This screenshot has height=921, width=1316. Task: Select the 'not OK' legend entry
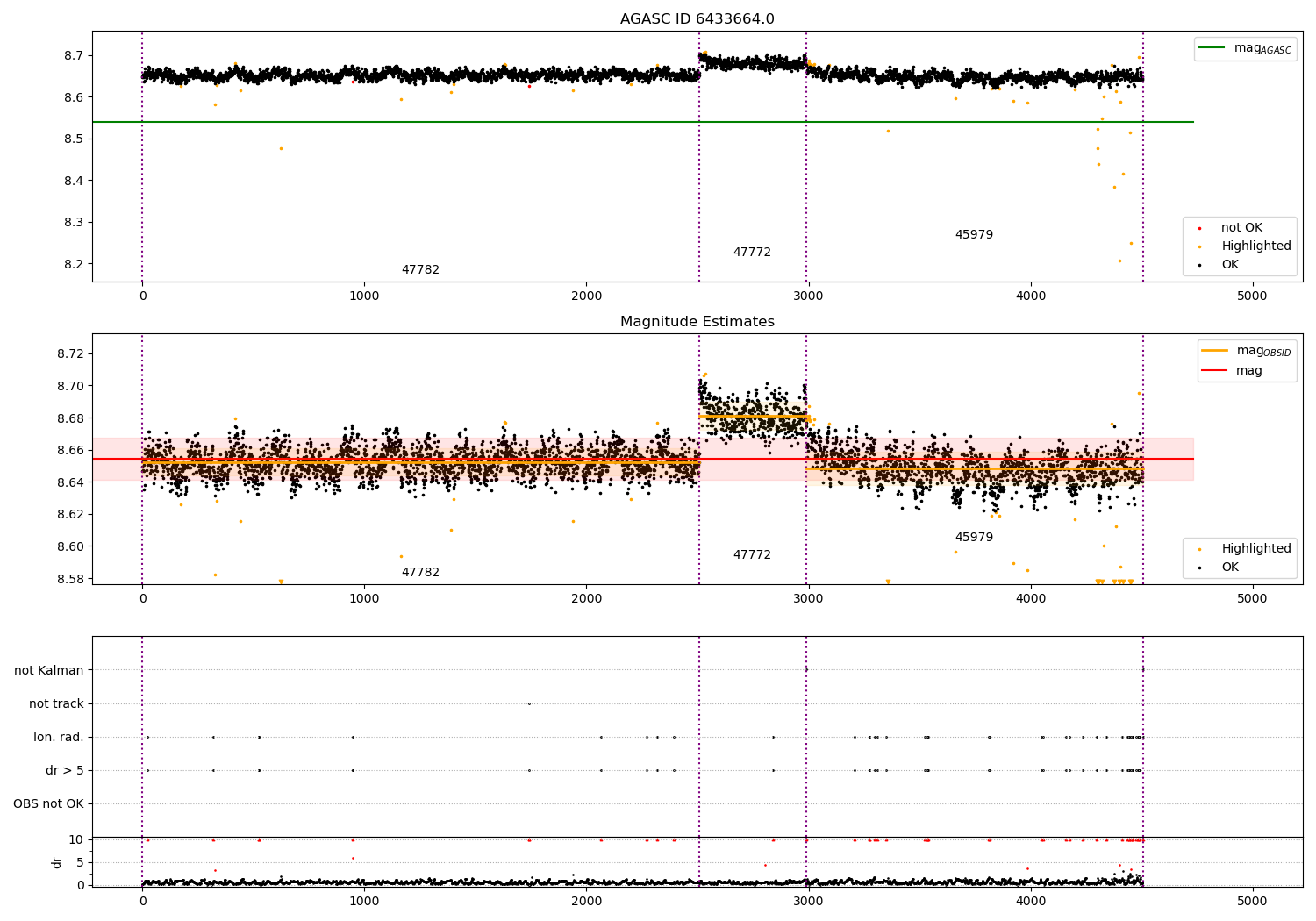(1241, 228)
